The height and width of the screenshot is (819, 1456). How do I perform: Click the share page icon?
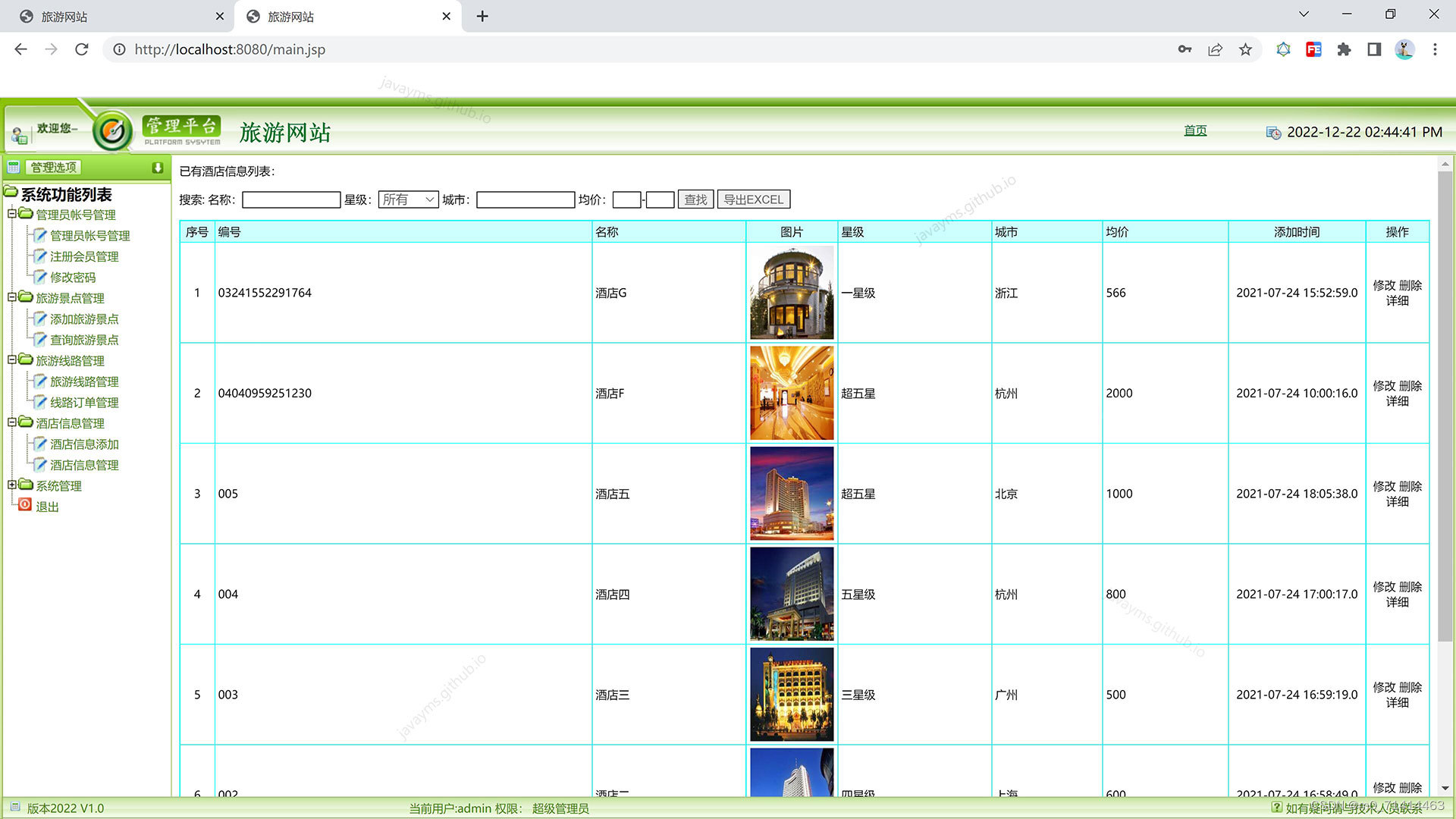pos(1215,49)
